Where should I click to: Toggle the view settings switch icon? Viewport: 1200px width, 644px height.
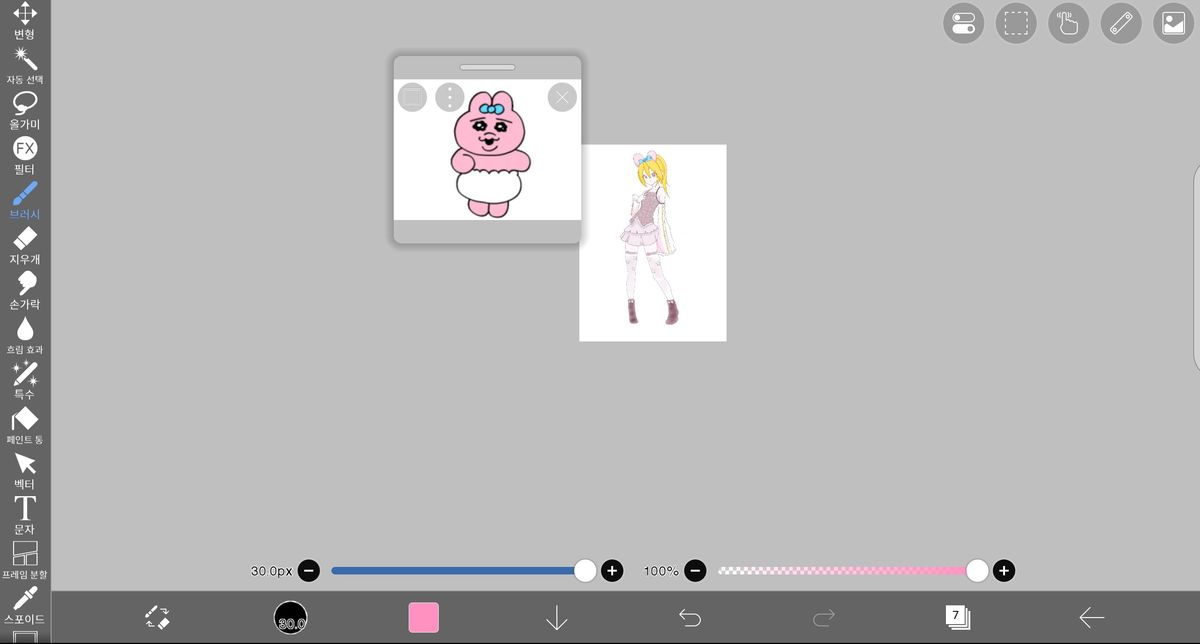click(x=964, y=23)
